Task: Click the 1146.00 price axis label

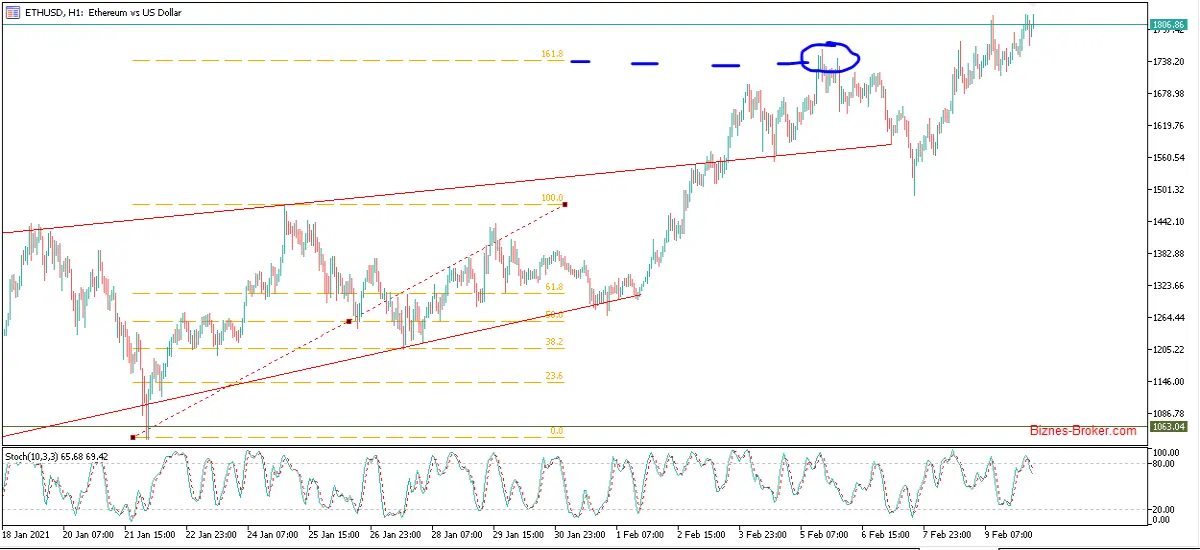Action: (1168, 382)
